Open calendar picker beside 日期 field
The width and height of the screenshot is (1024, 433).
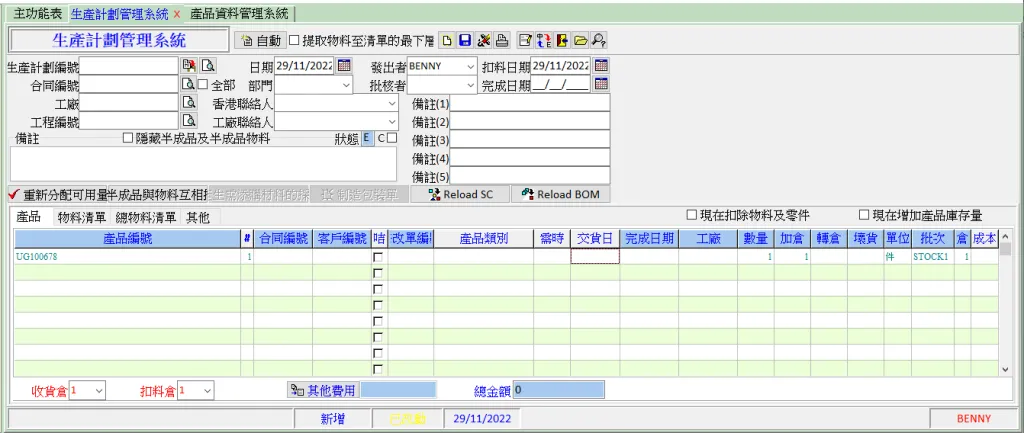pyautogui.click(x=344, y=66)
